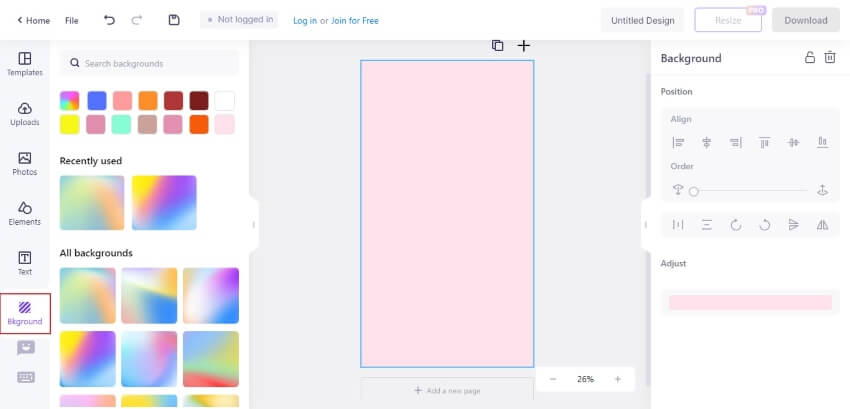Send layer to back icon

point(678,190)
